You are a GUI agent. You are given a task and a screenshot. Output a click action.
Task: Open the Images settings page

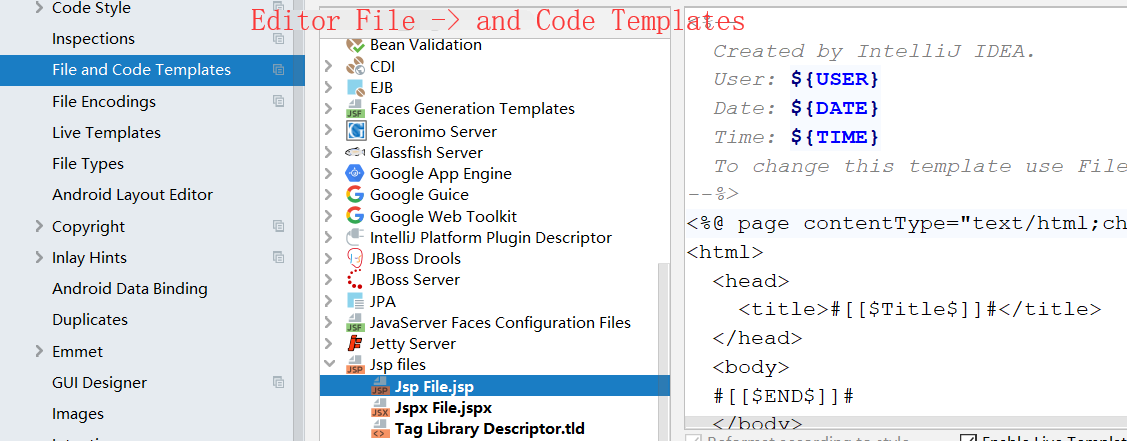(78, 414)
